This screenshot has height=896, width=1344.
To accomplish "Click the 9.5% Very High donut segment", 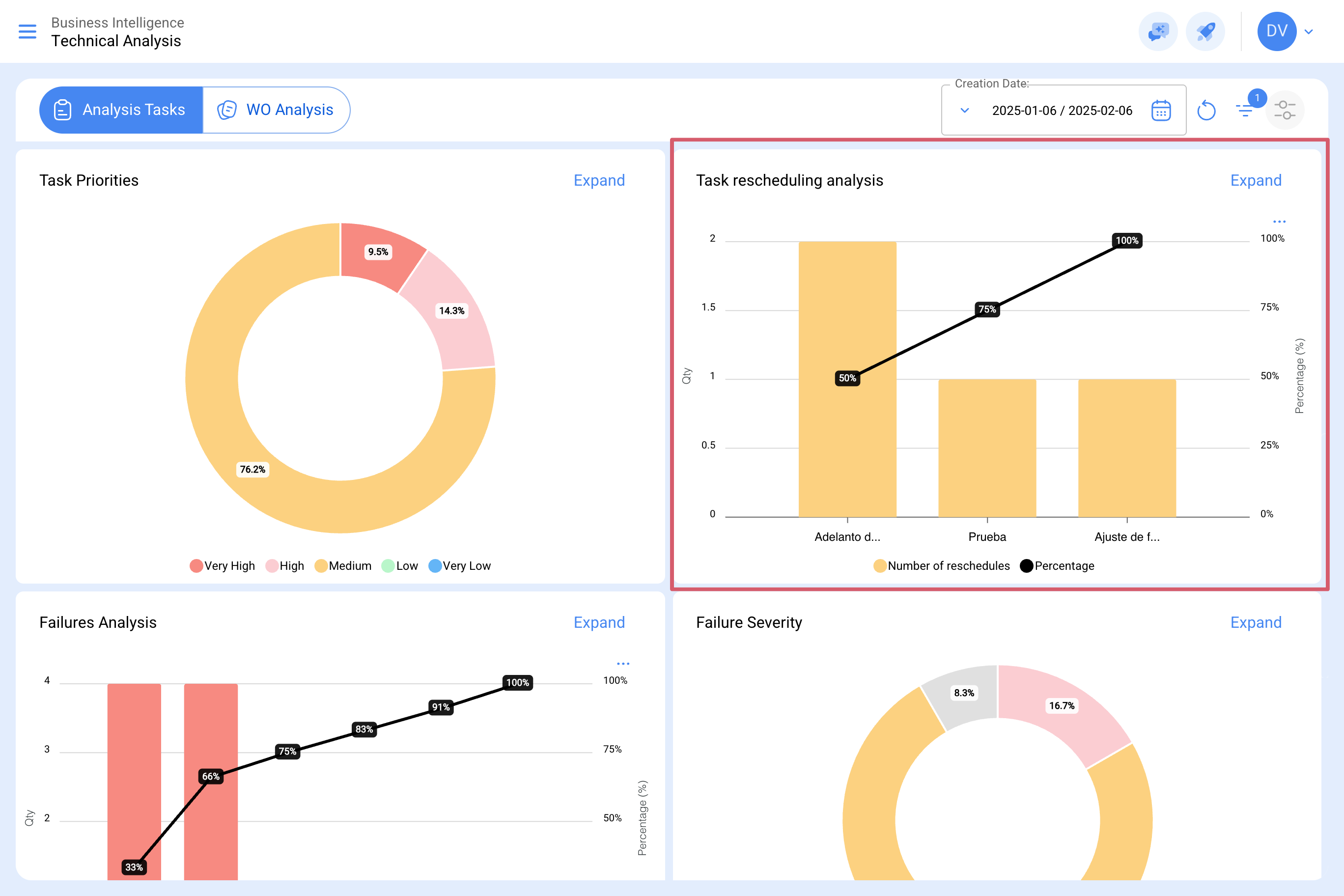I will [x=378, y=252].
